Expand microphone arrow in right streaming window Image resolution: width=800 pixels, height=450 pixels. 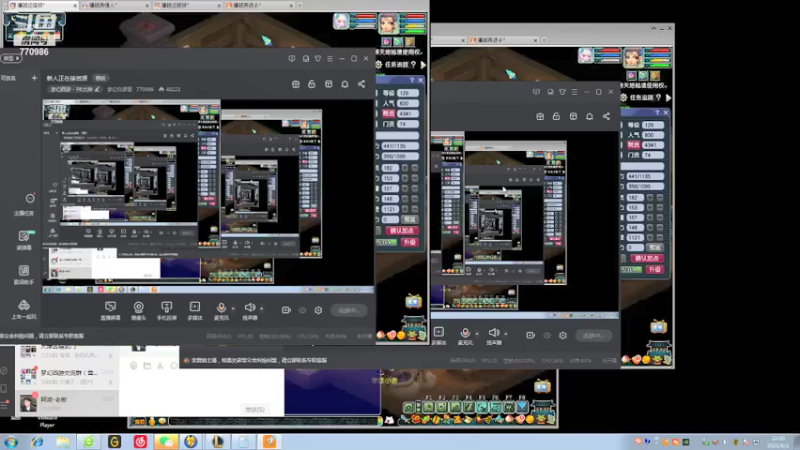477,334
